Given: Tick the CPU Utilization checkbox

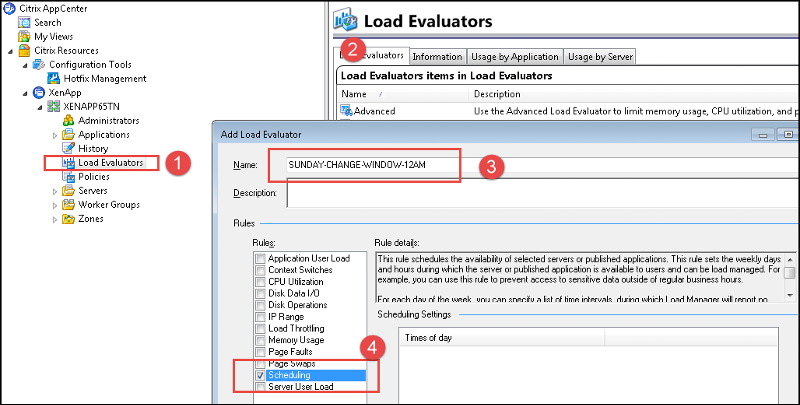Looking at the screenshot, I should pyautogui.click(x=260, y=282).
